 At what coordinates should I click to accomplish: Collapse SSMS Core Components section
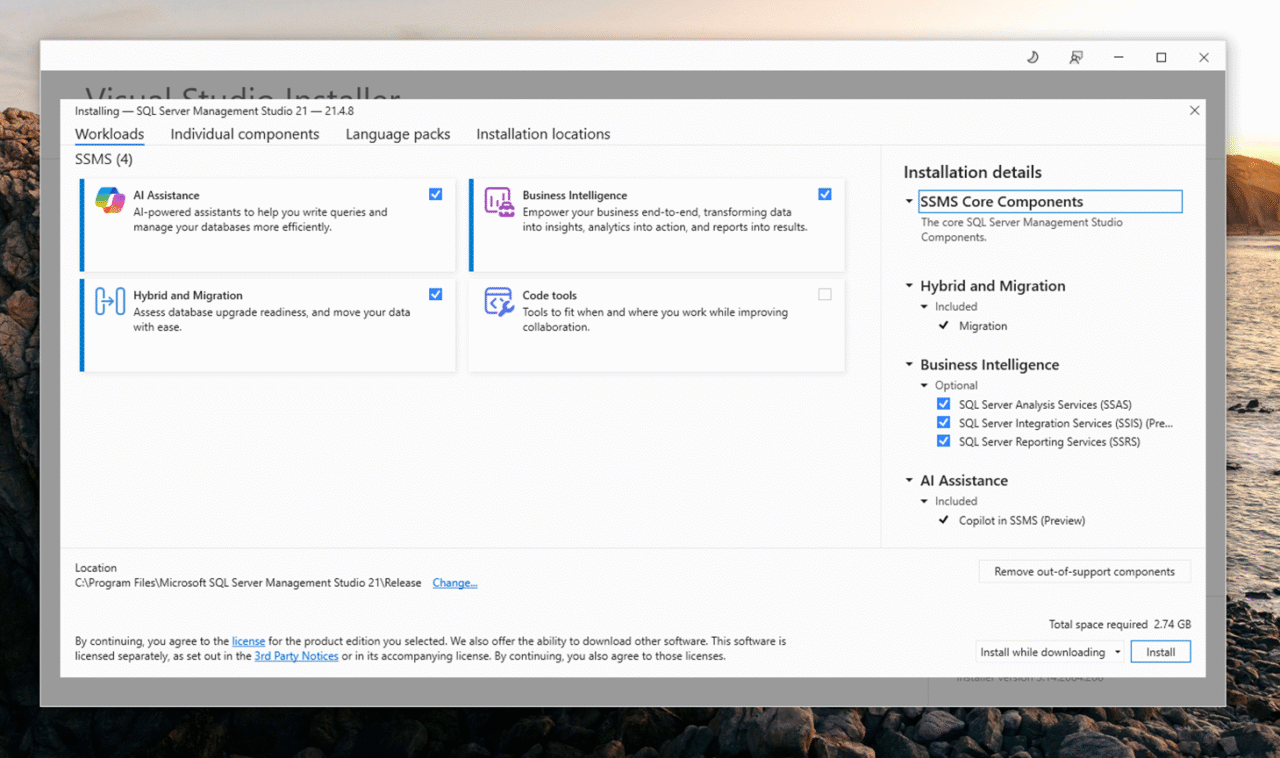[x=909, y=202]
